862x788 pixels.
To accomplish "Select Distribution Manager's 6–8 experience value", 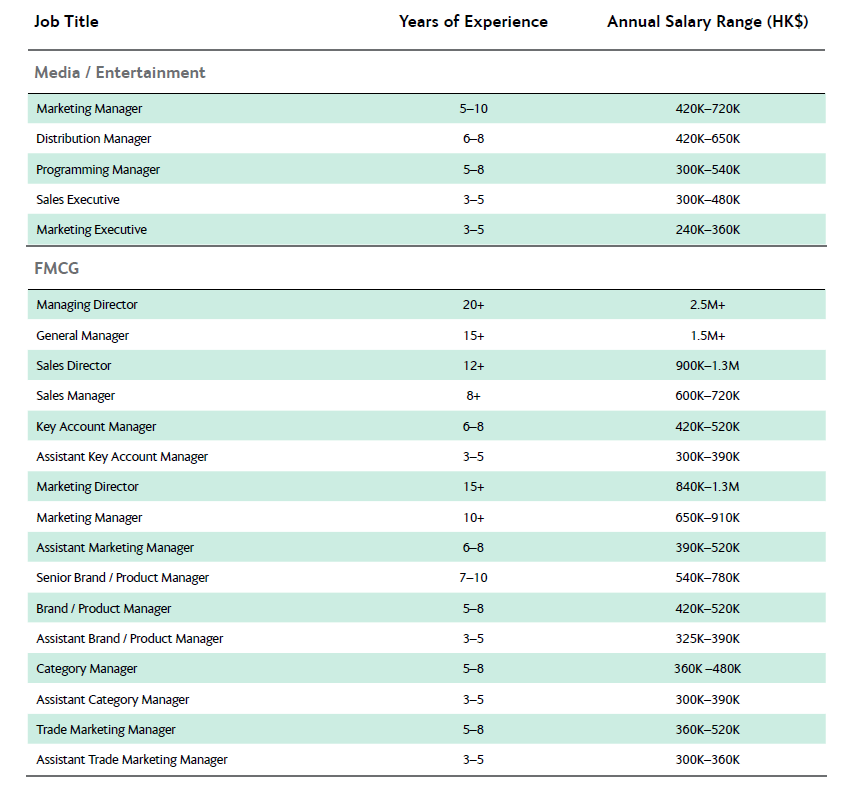I will pos(473,139).
